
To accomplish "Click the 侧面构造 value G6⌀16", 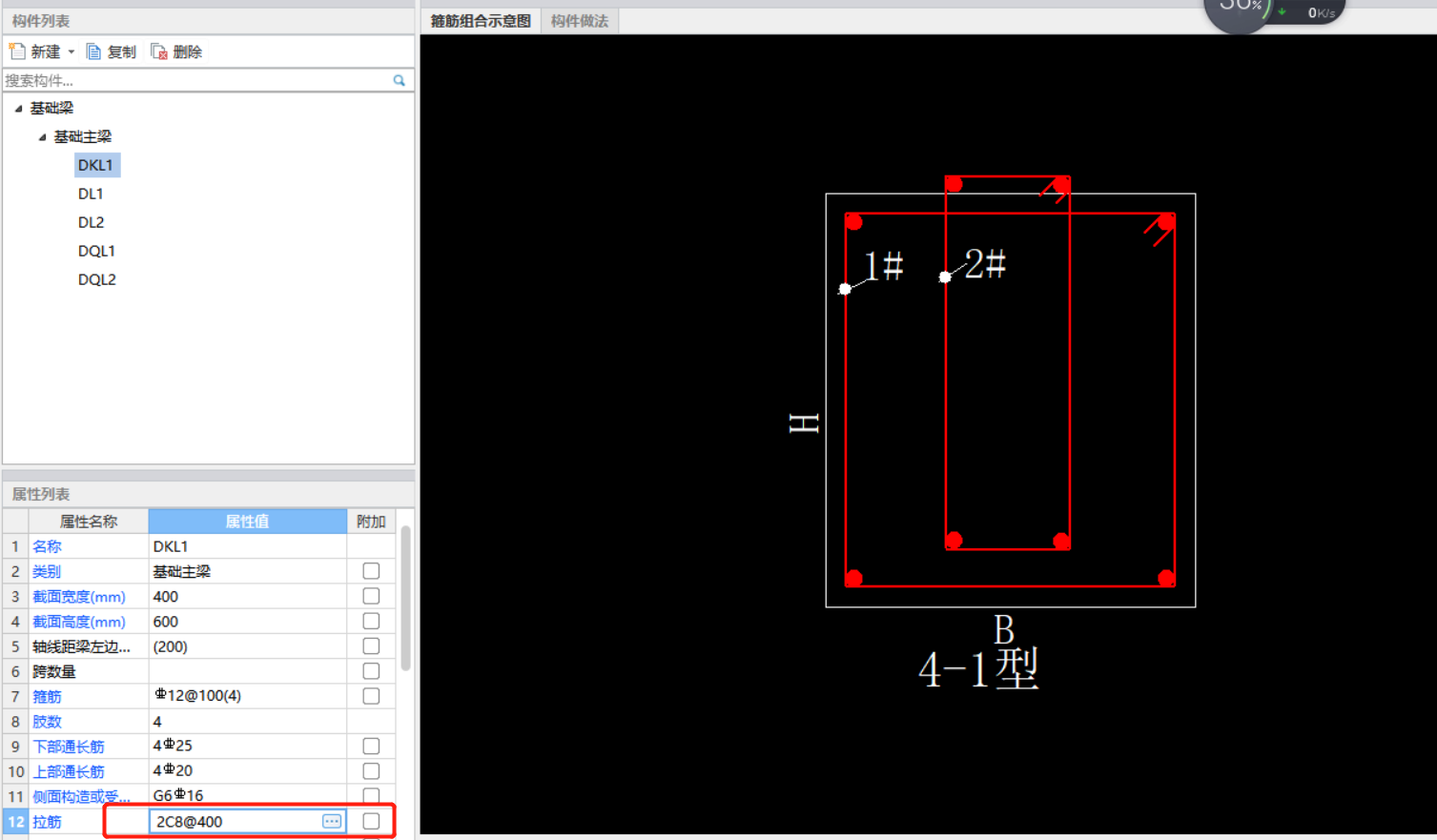I will [x=248, y=795].
